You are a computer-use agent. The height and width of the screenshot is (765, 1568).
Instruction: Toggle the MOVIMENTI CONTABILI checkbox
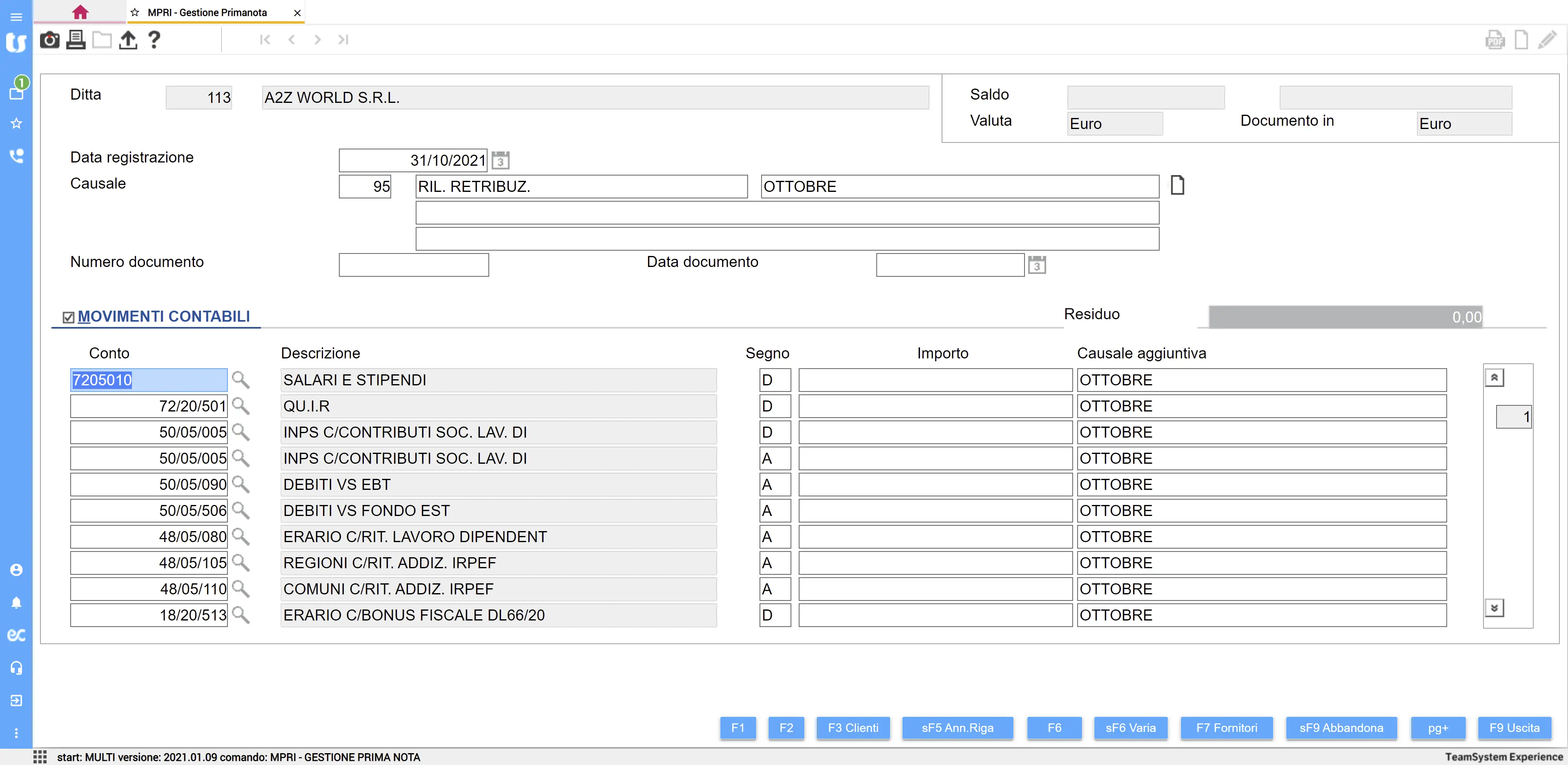point(68,317)
